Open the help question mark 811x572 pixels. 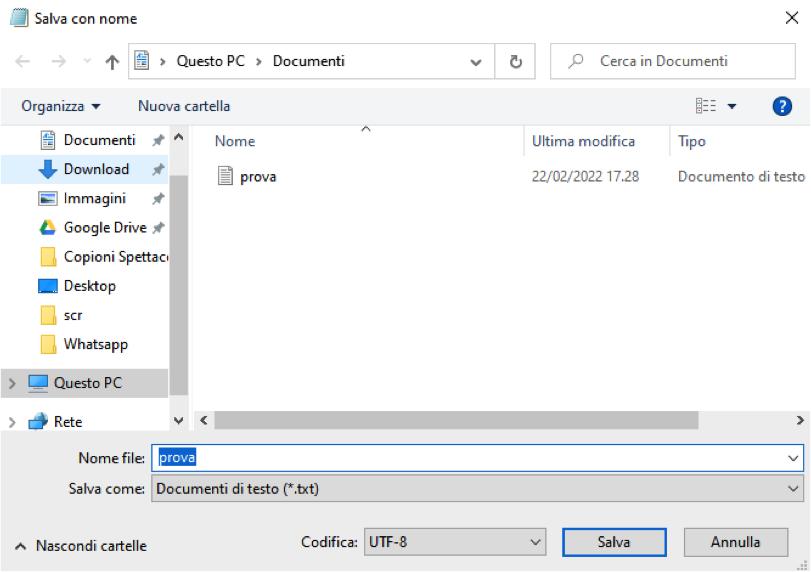pos(782,107)
